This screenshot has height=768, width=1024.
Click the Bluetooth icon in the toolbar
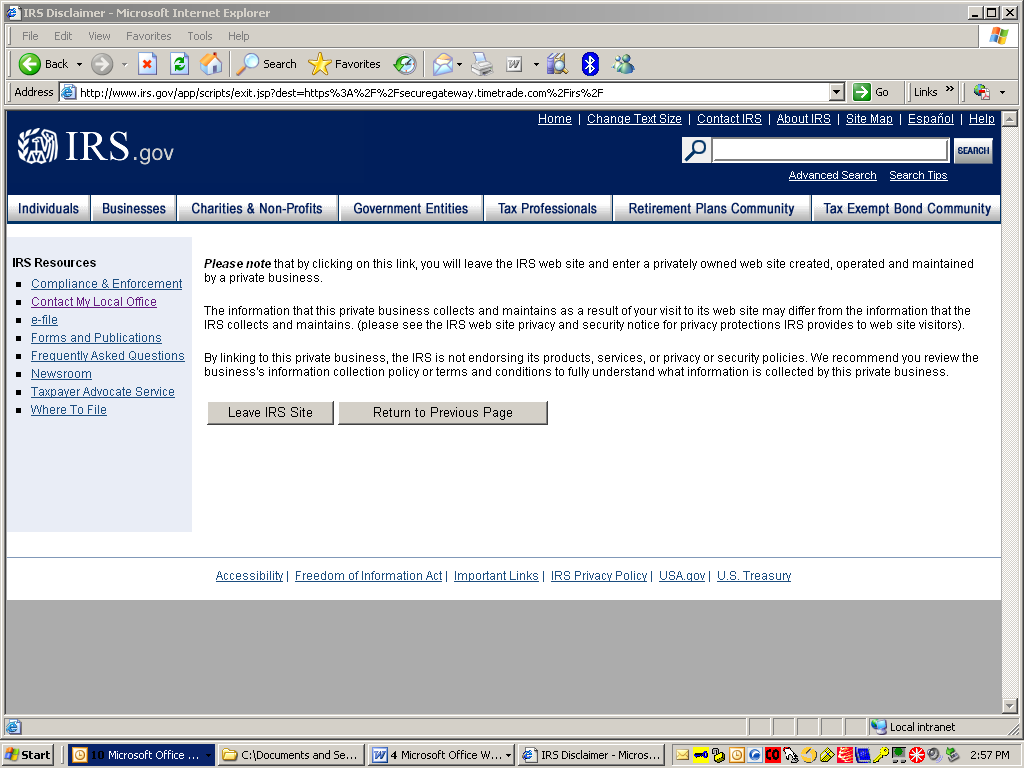[590, 64]
